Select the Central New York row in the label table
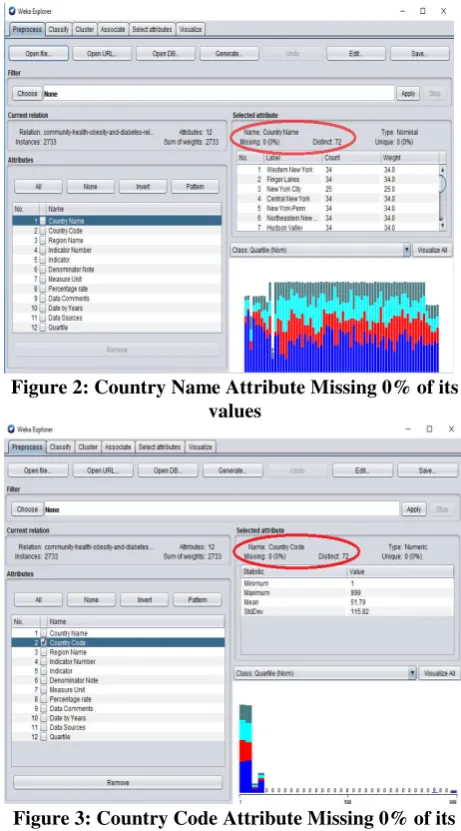Viewport: 461px width, 831px height. pos(338,199)
